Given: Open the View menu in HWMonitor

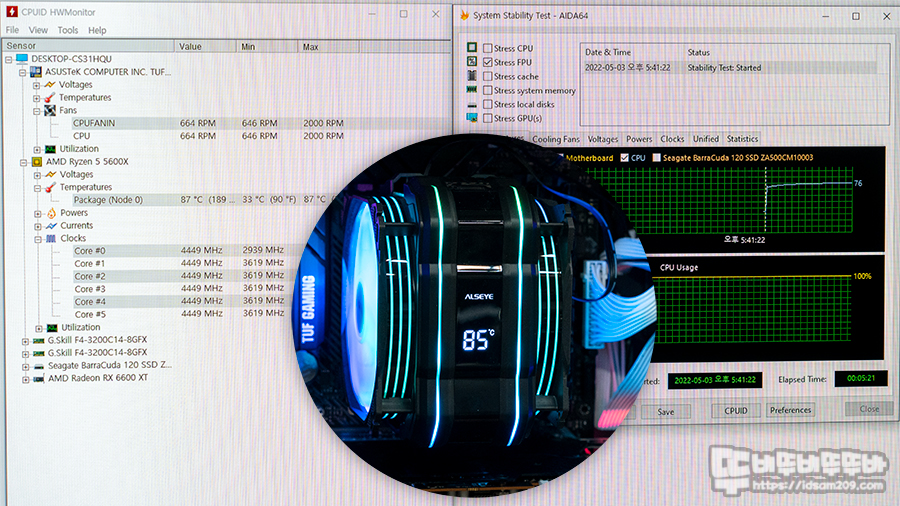Looking at the screenshot, I should click(x=38, y=30).
